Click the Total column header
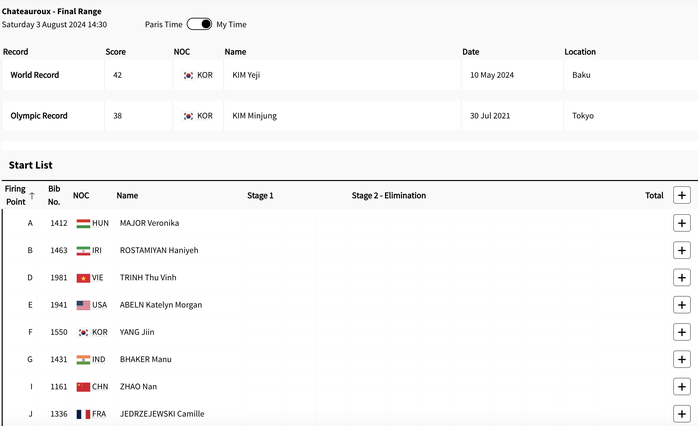The width and height of the screenshot is (698, 426). pyautogui.click(x=654, y=195)
